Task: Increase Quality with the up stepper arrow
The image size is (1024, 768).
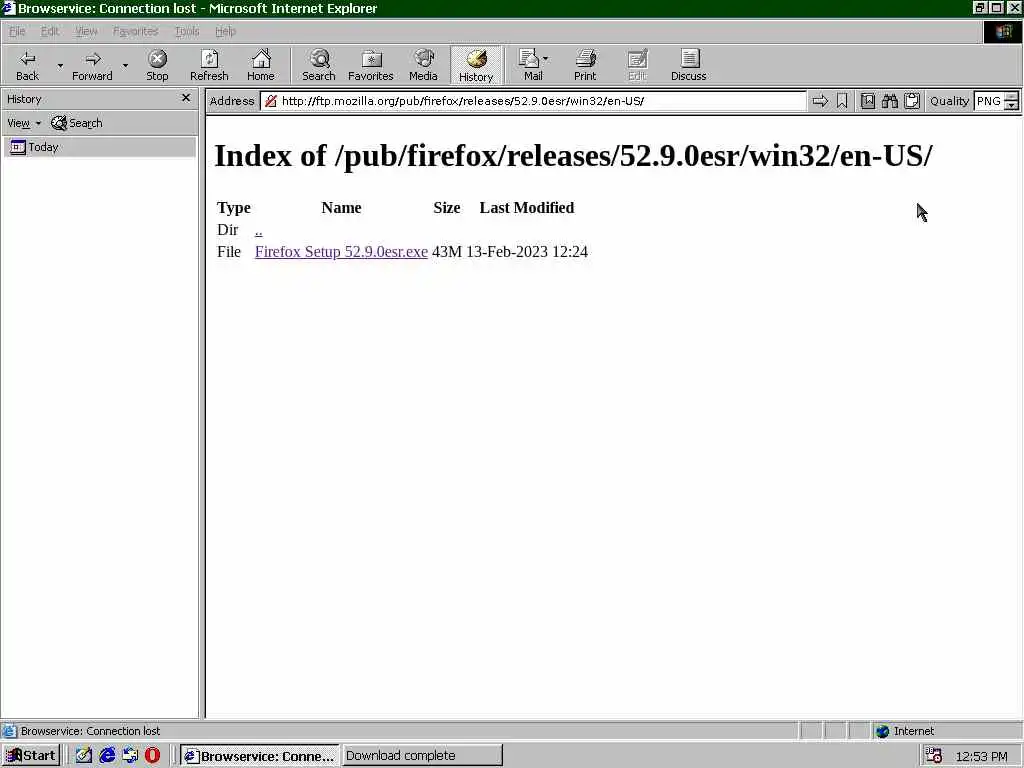Action: [1011, 97]
